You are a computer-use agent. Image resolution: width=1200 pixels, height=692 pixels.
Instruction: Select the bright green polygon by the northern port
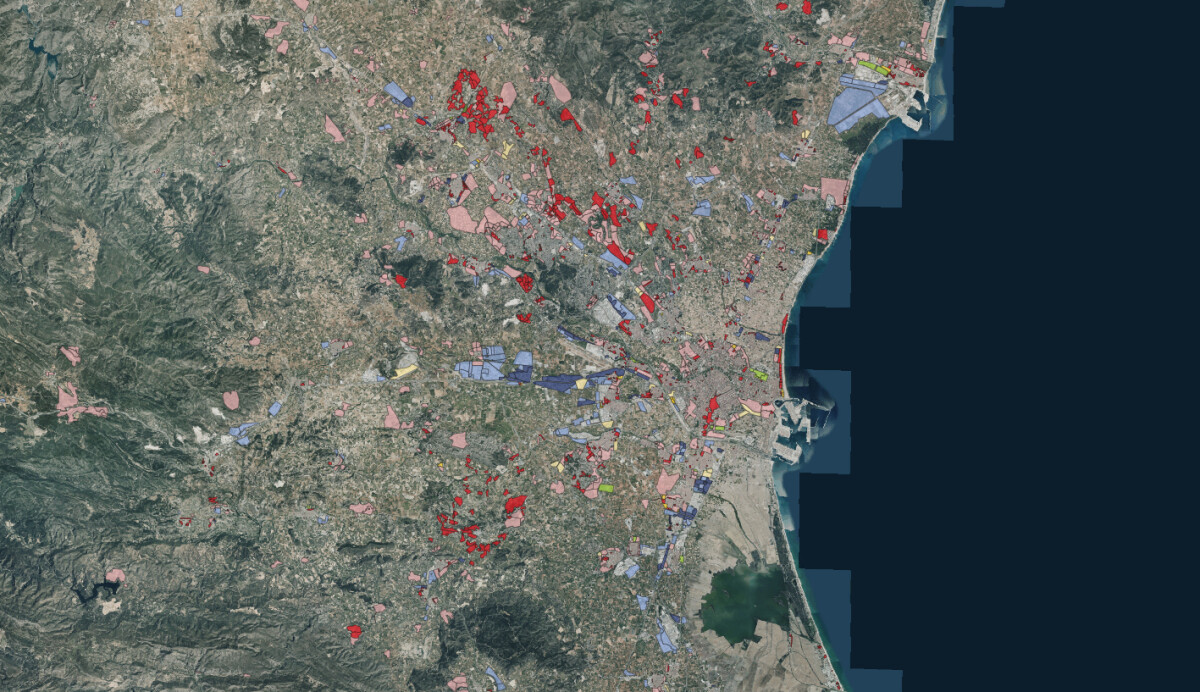pyautogui.click(x=874, y=69)
